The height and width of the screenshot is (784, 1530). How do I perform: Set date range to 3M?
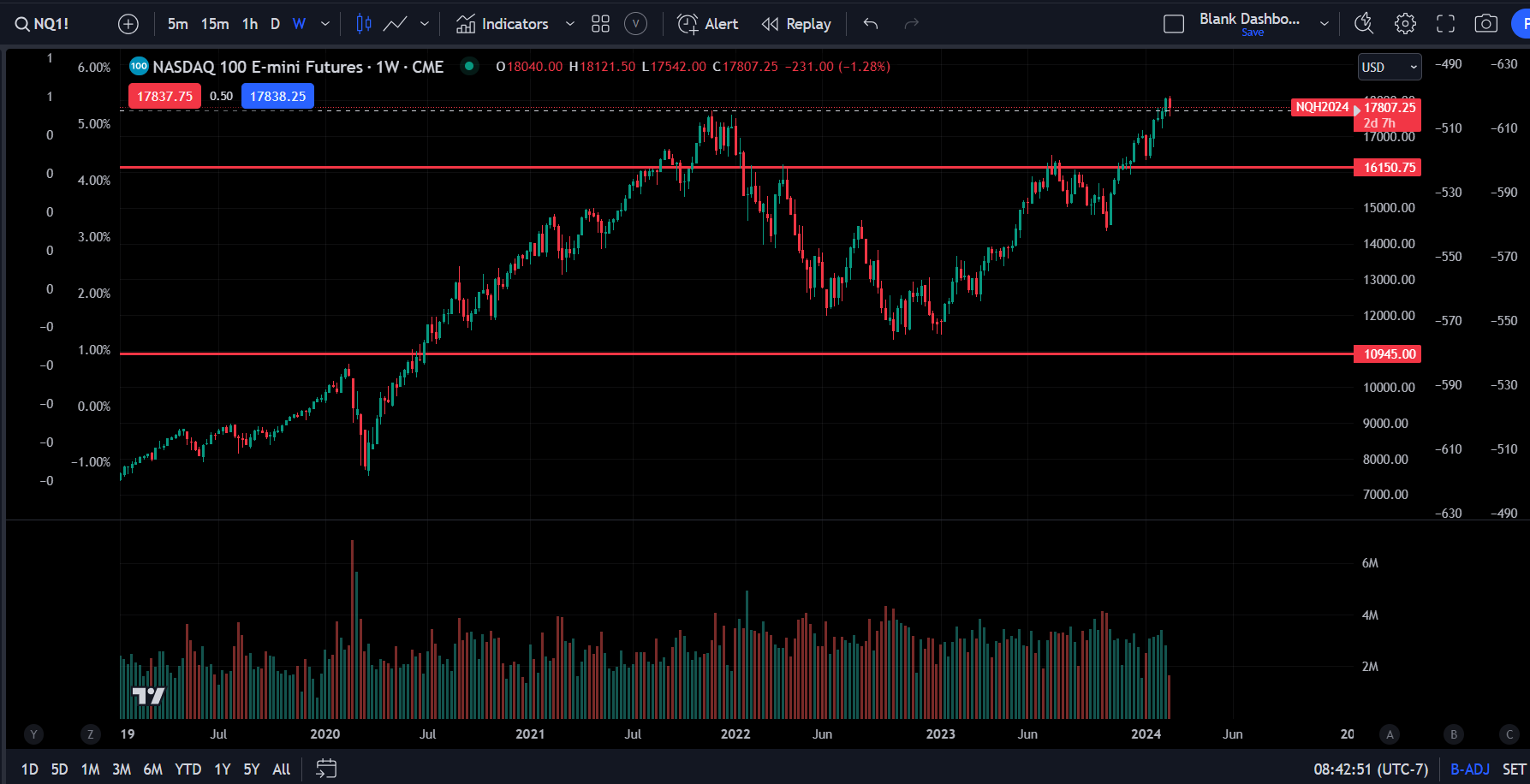click(x=122, y=769)
